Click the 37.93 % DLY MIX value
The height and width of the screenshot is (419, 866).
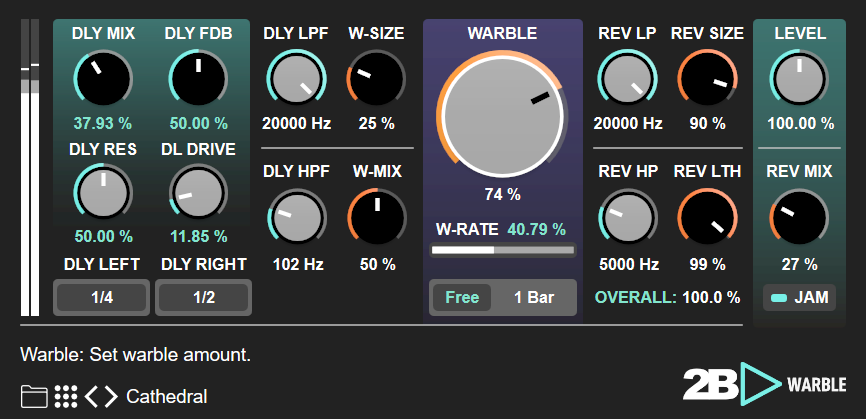(x=103, y=123)
